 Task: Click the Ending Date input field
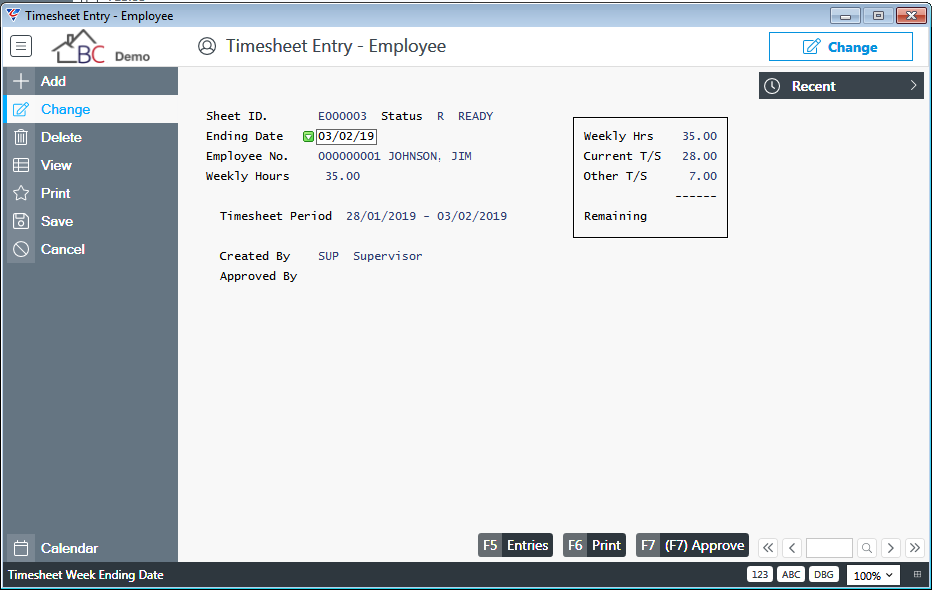tap(346, 137)
